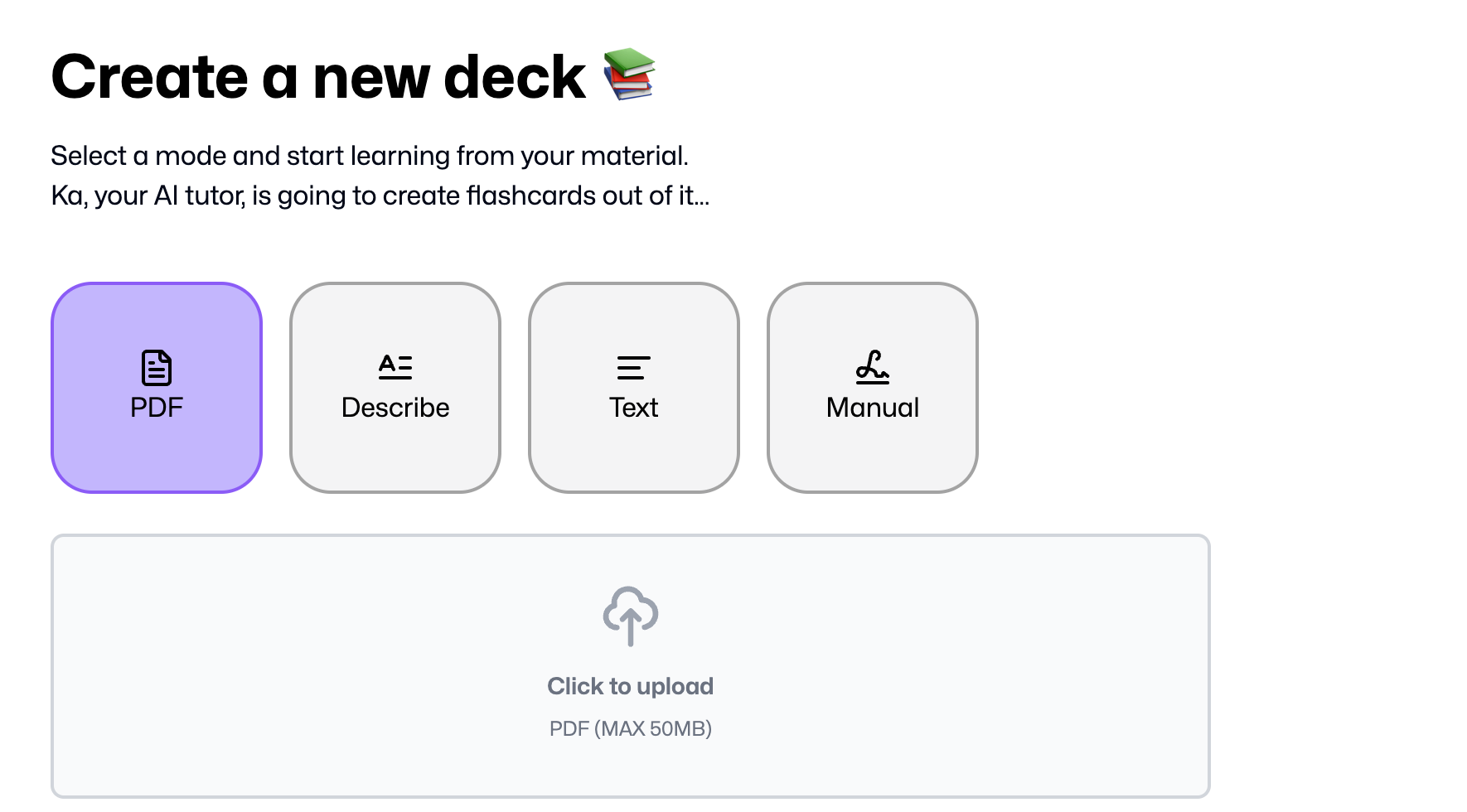1467x812 pixels.
Task: Choose the highlighted purple PDF card background
Action: (157, 464)
